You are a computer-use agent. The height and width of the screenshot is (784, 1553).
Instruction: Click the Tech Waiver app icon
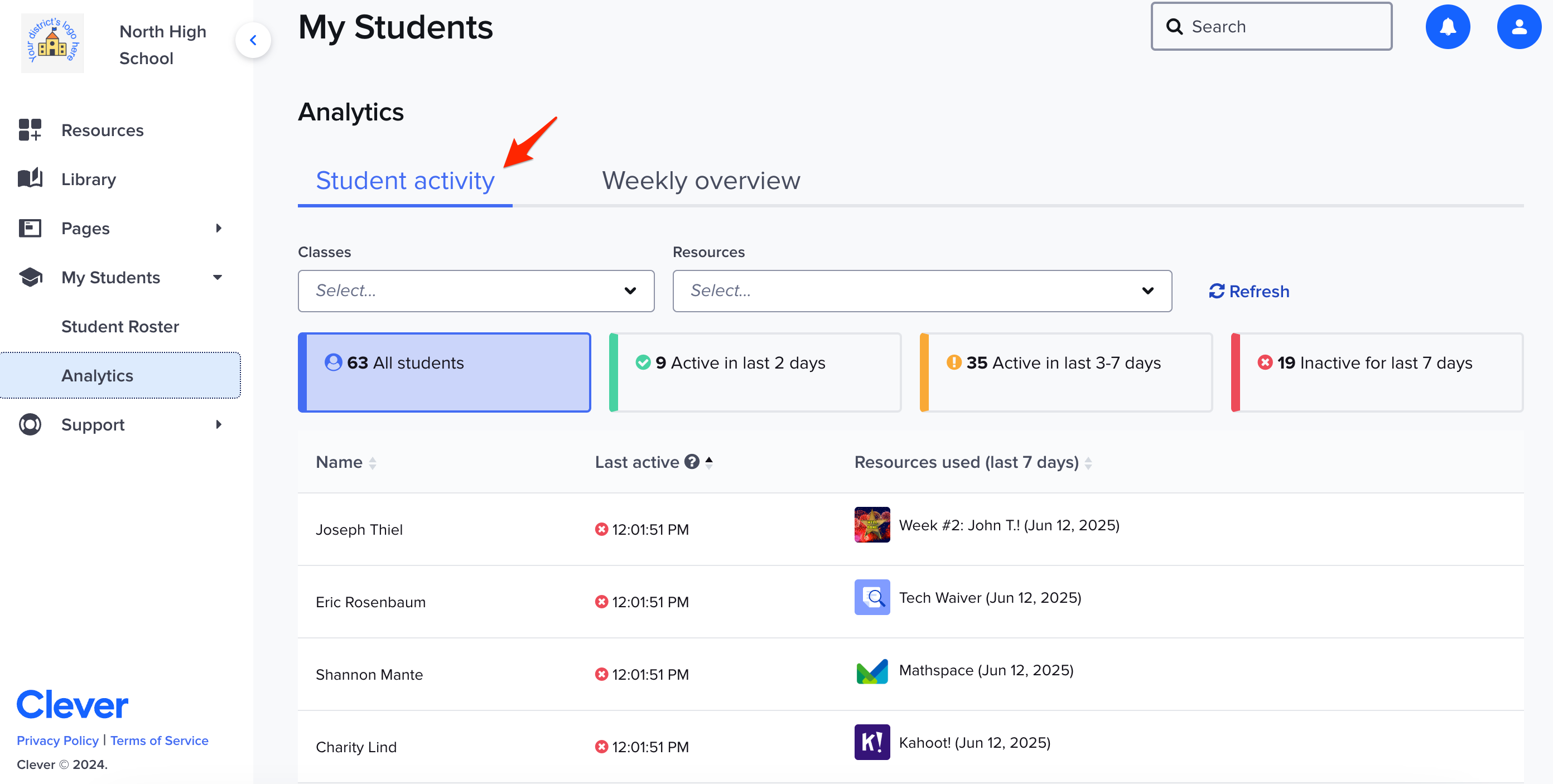872,597
